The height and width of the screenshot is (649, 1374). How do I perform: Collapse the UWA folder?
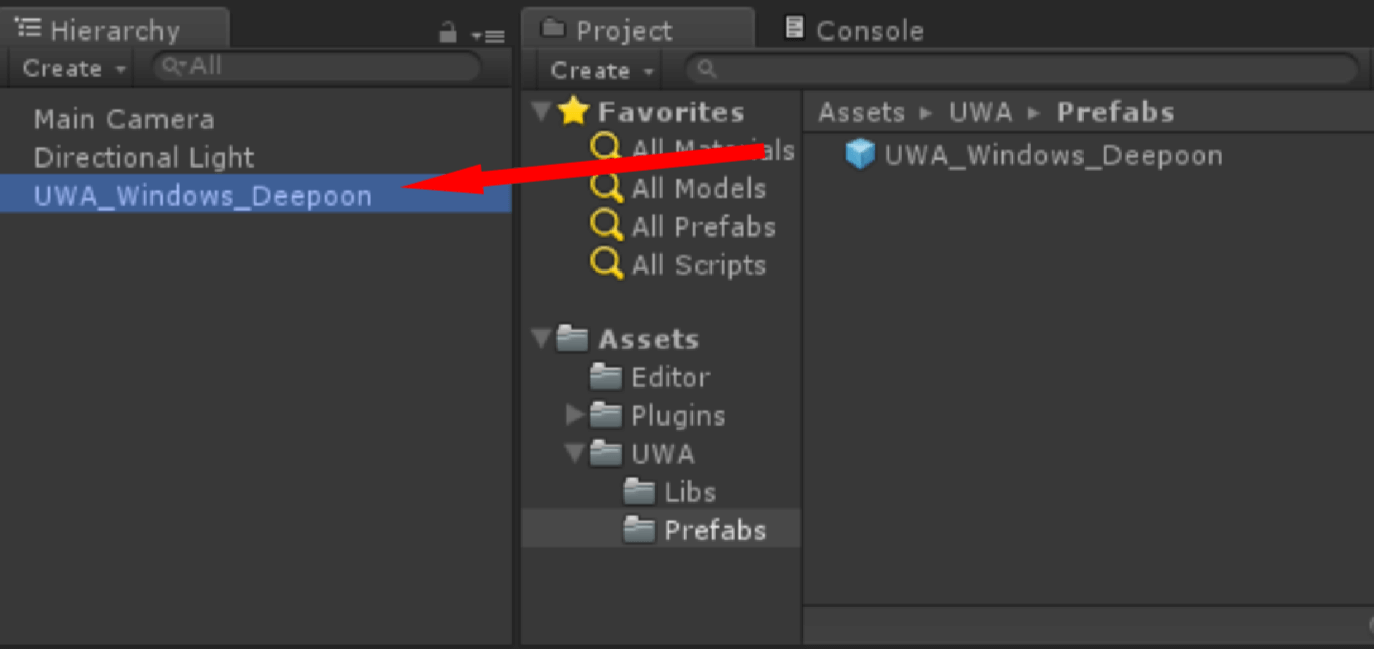point(574,453)
